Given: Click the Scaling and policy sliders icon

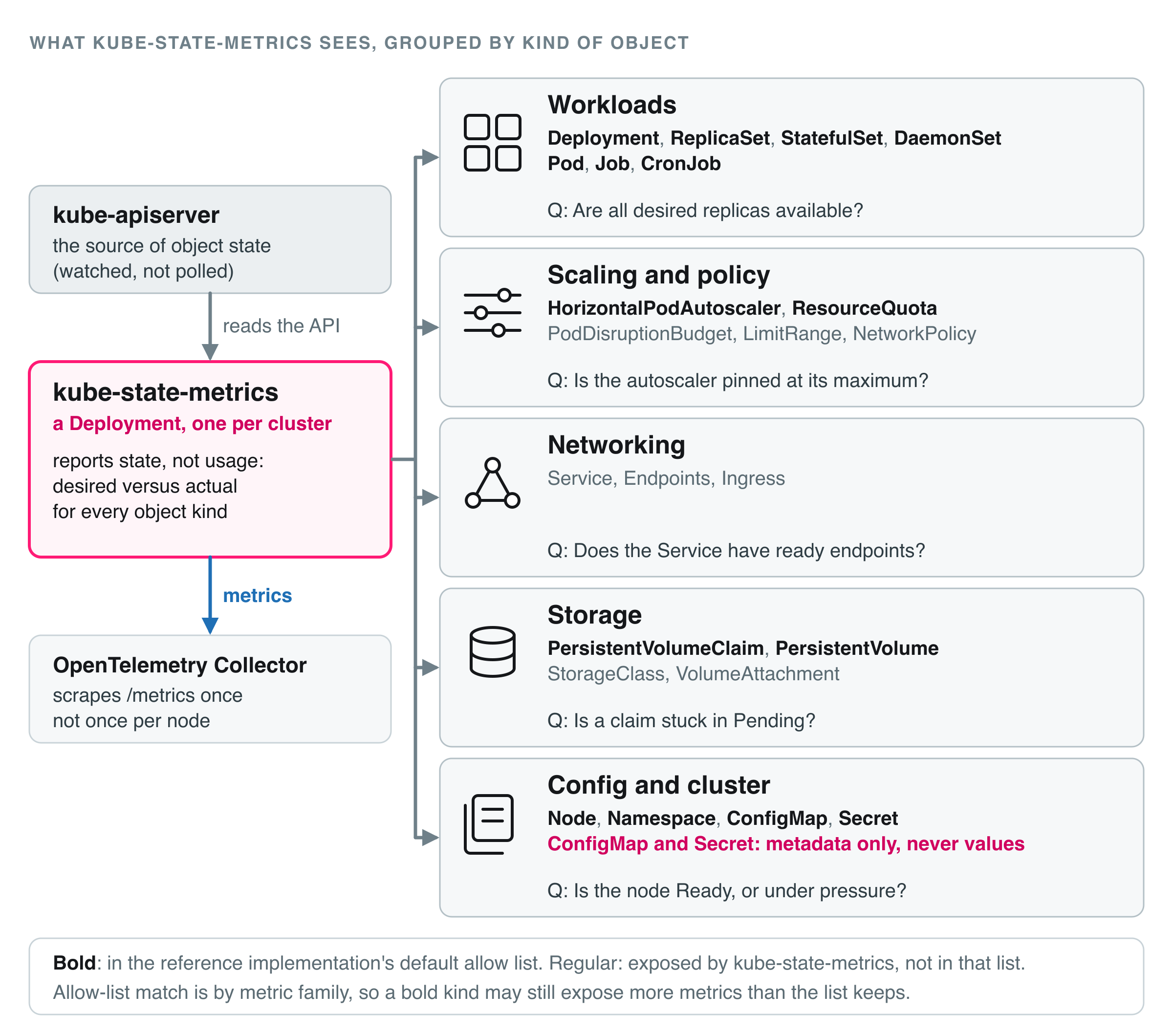Looking at the screenshot, I should click(492, 313).
